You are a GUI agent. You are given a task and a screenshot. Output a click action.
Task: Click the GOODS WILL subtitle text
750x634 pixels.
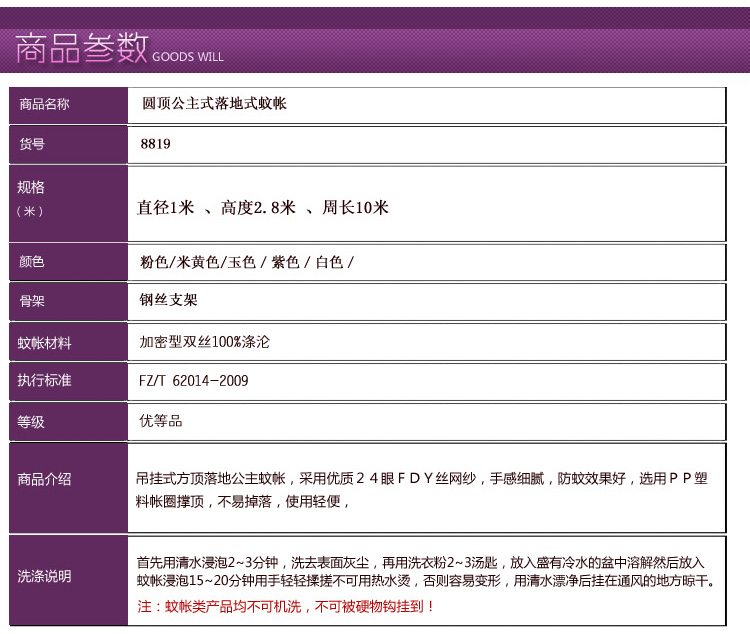(x=188, y=57)
